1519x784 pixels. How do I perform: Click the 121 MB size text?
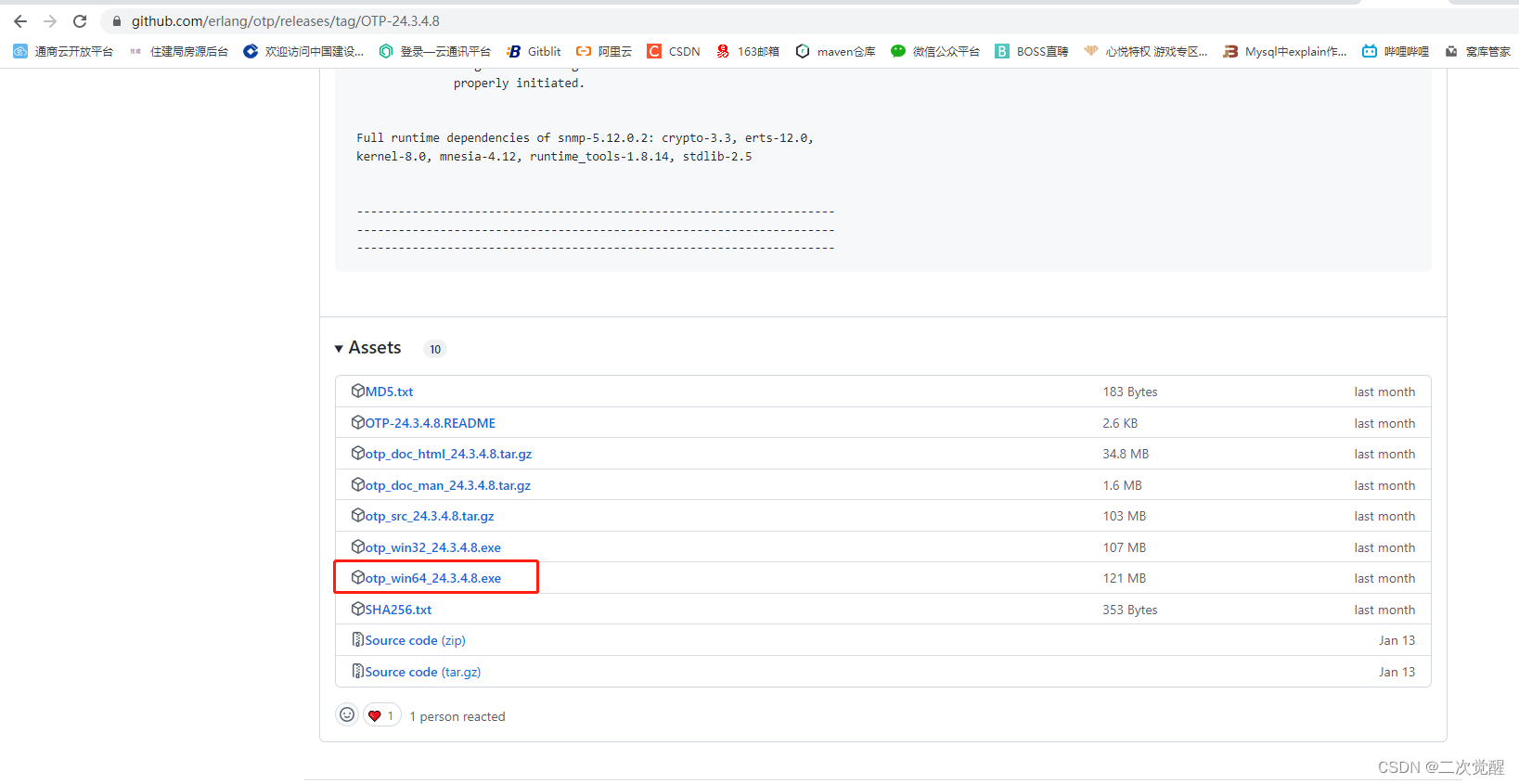coord(1124,578)
